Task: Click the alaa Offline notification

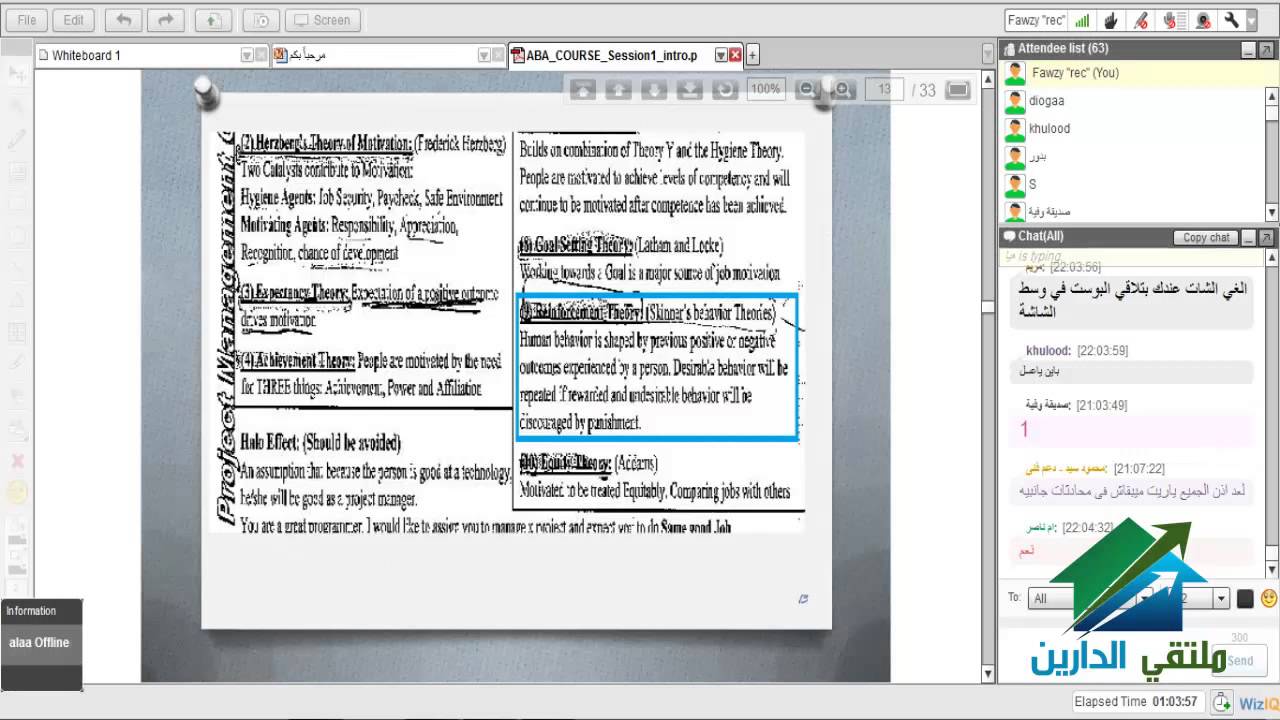Action: coord(40,643)
